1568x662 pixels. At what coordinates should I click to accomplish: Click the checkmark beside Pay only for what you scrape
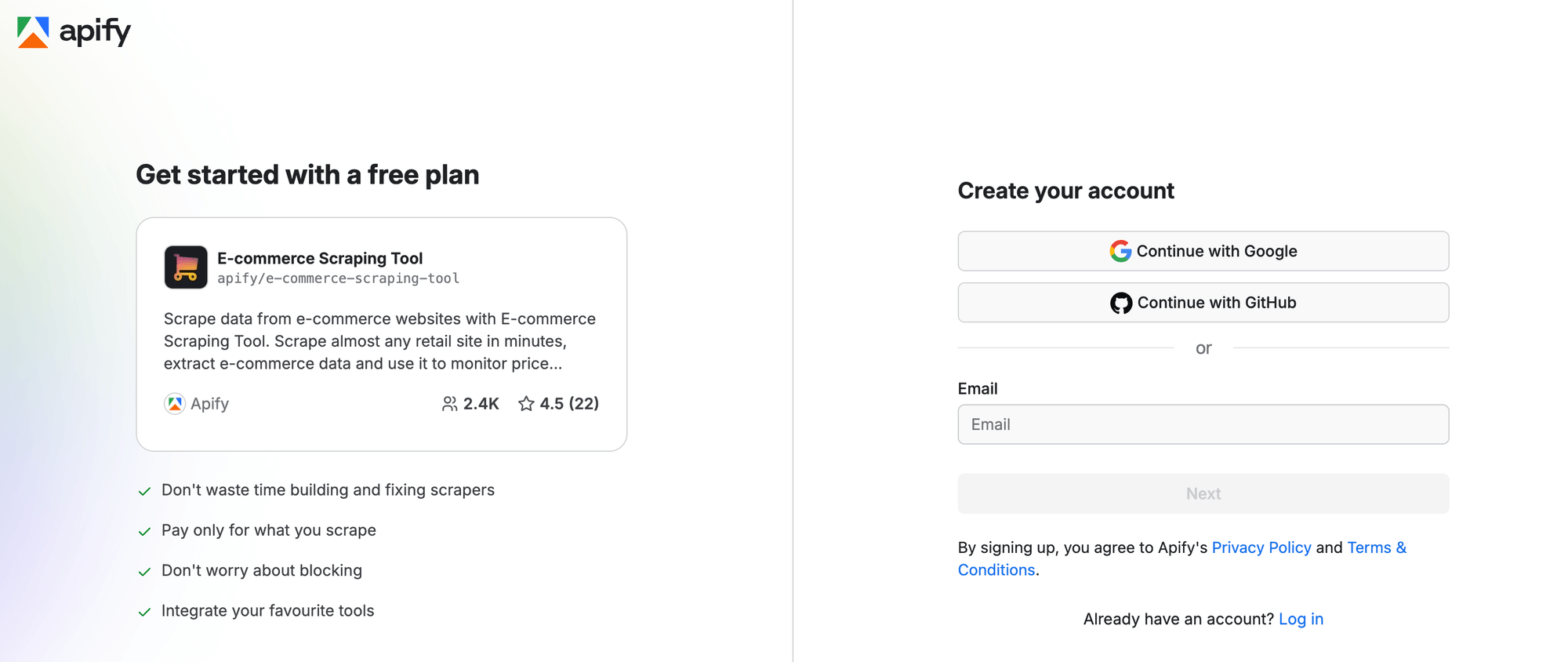tap(145, 530)
